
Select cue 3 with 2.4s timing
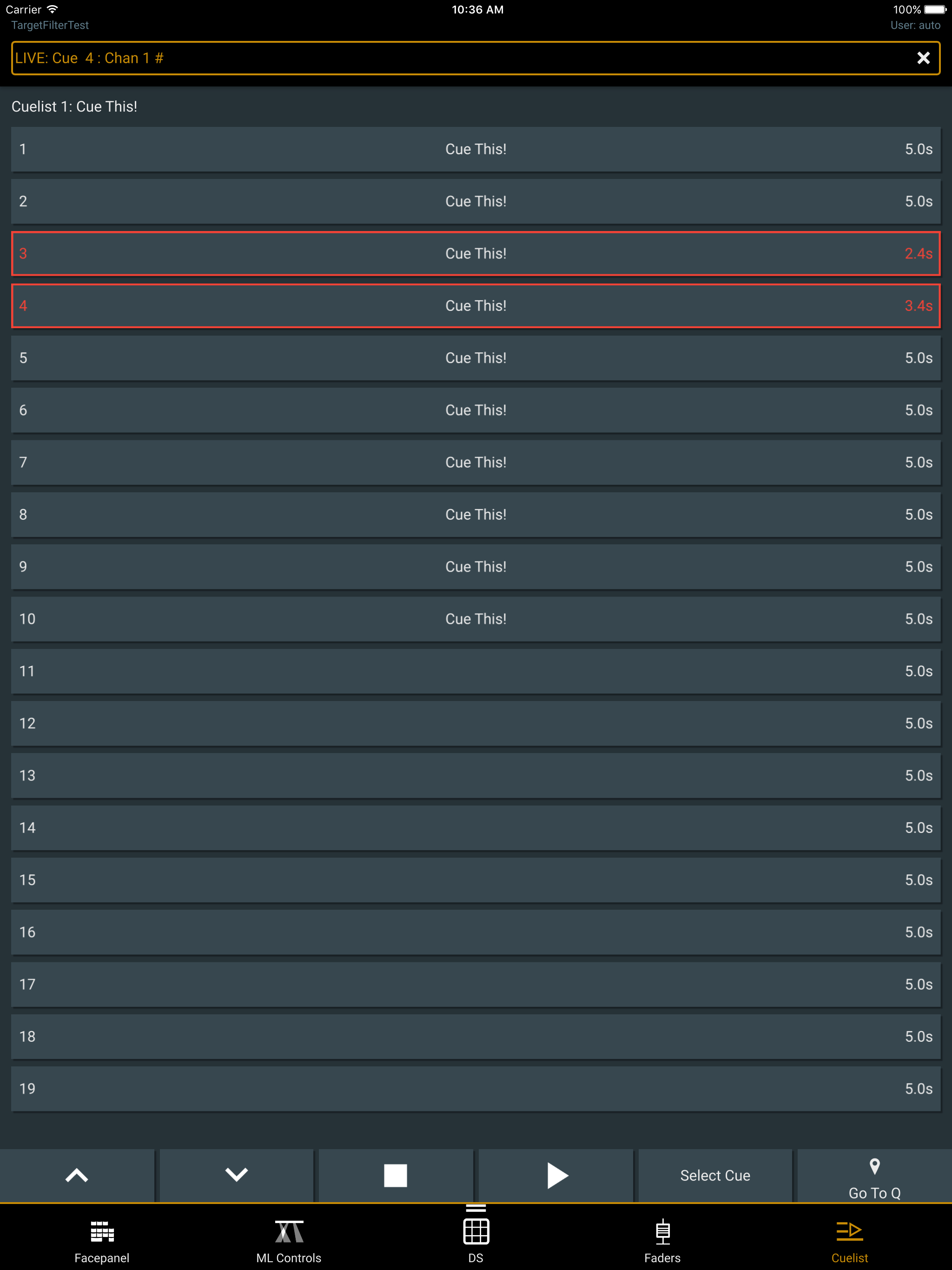tap(476, 254)
